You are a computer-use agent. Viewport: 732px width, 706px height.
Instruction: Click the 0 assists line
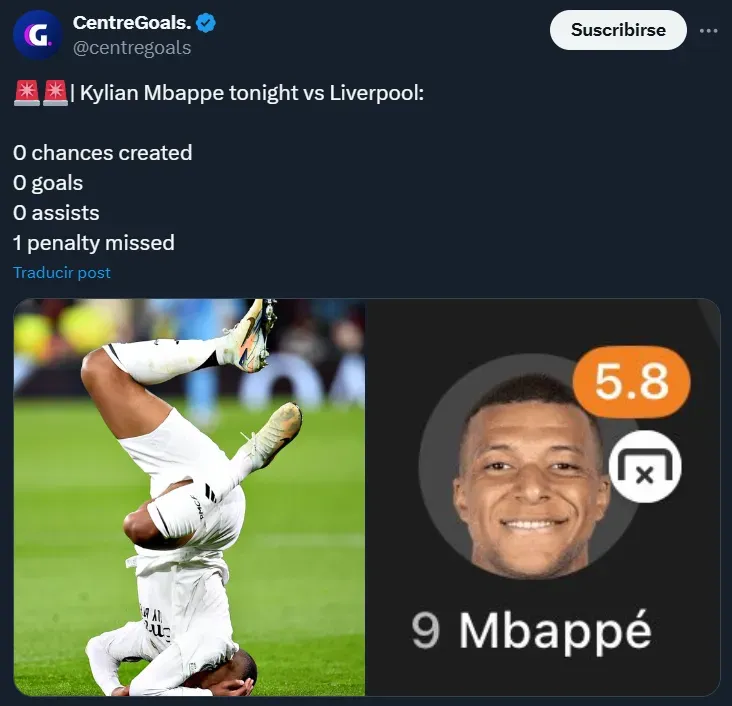click(56, 213)
